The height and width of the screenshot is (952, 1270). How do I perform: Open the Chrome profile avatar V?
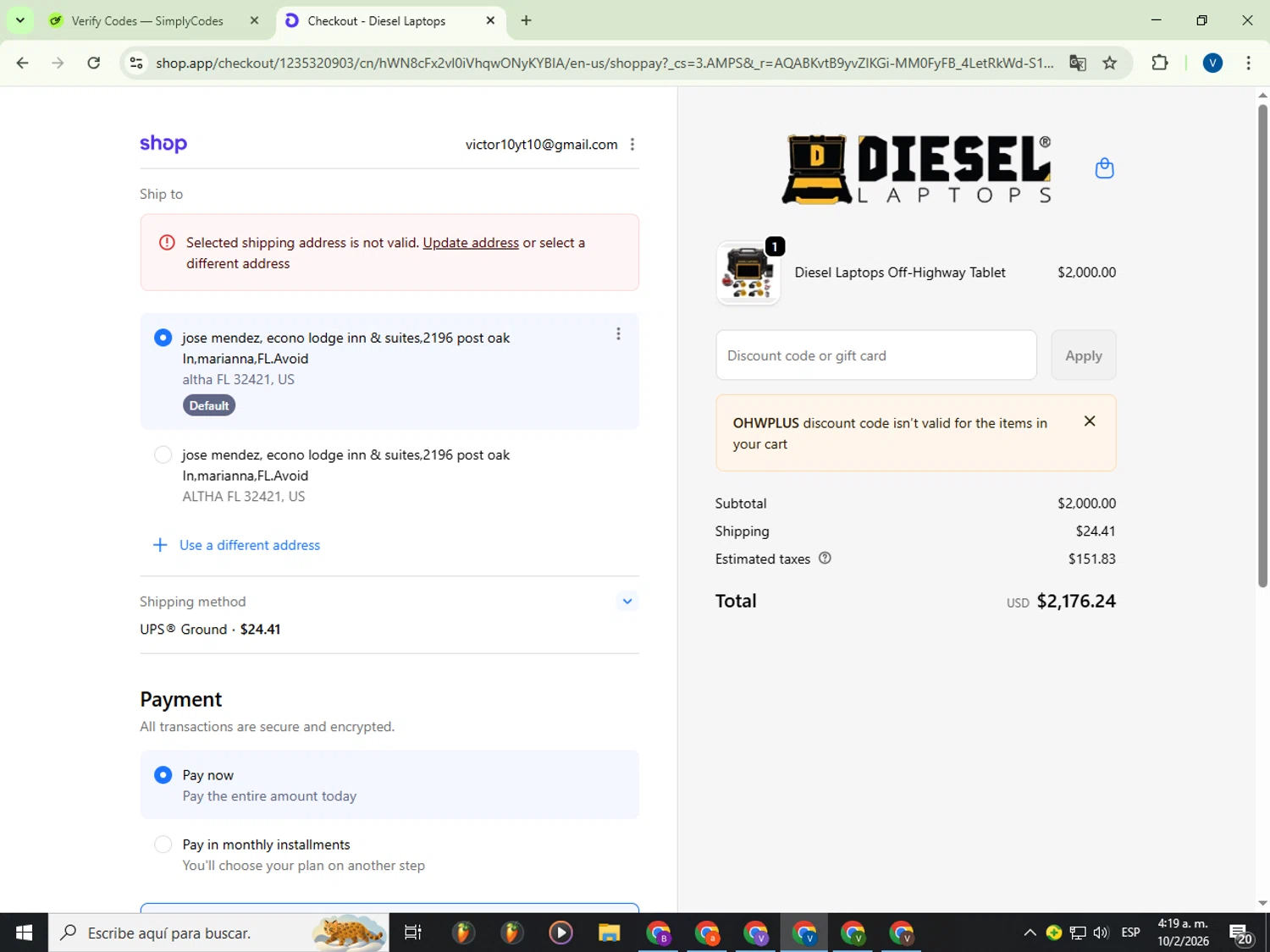(1212, 63)
